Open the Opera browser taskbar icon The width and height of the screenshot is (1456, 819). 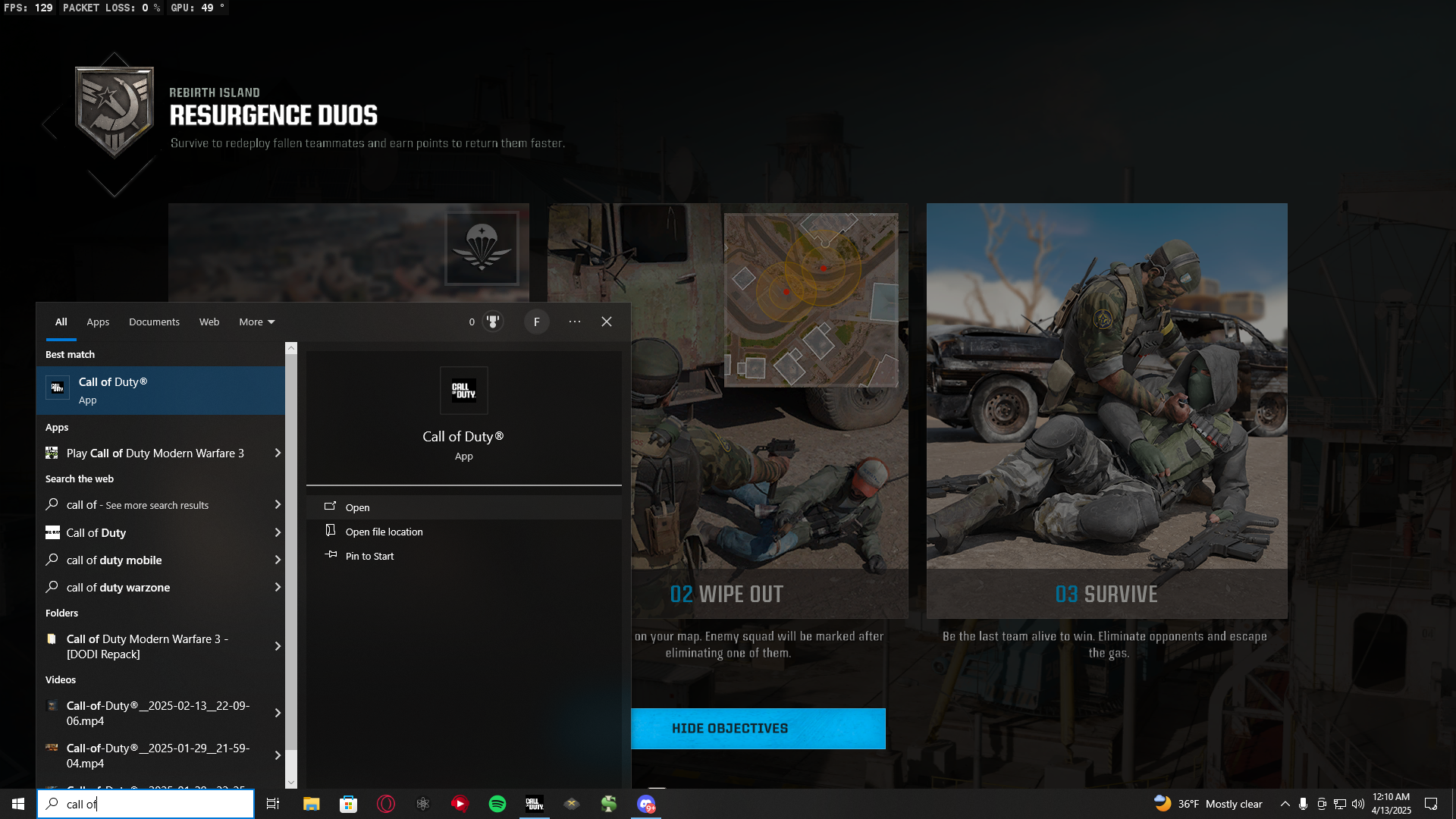(x=386, y=804)
